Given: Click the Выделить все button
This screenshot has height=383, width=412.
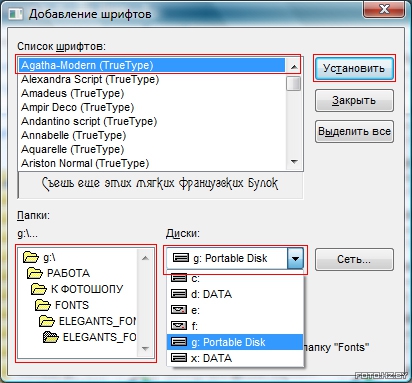Looking at the screenshot, I should (x=354, y=131).
